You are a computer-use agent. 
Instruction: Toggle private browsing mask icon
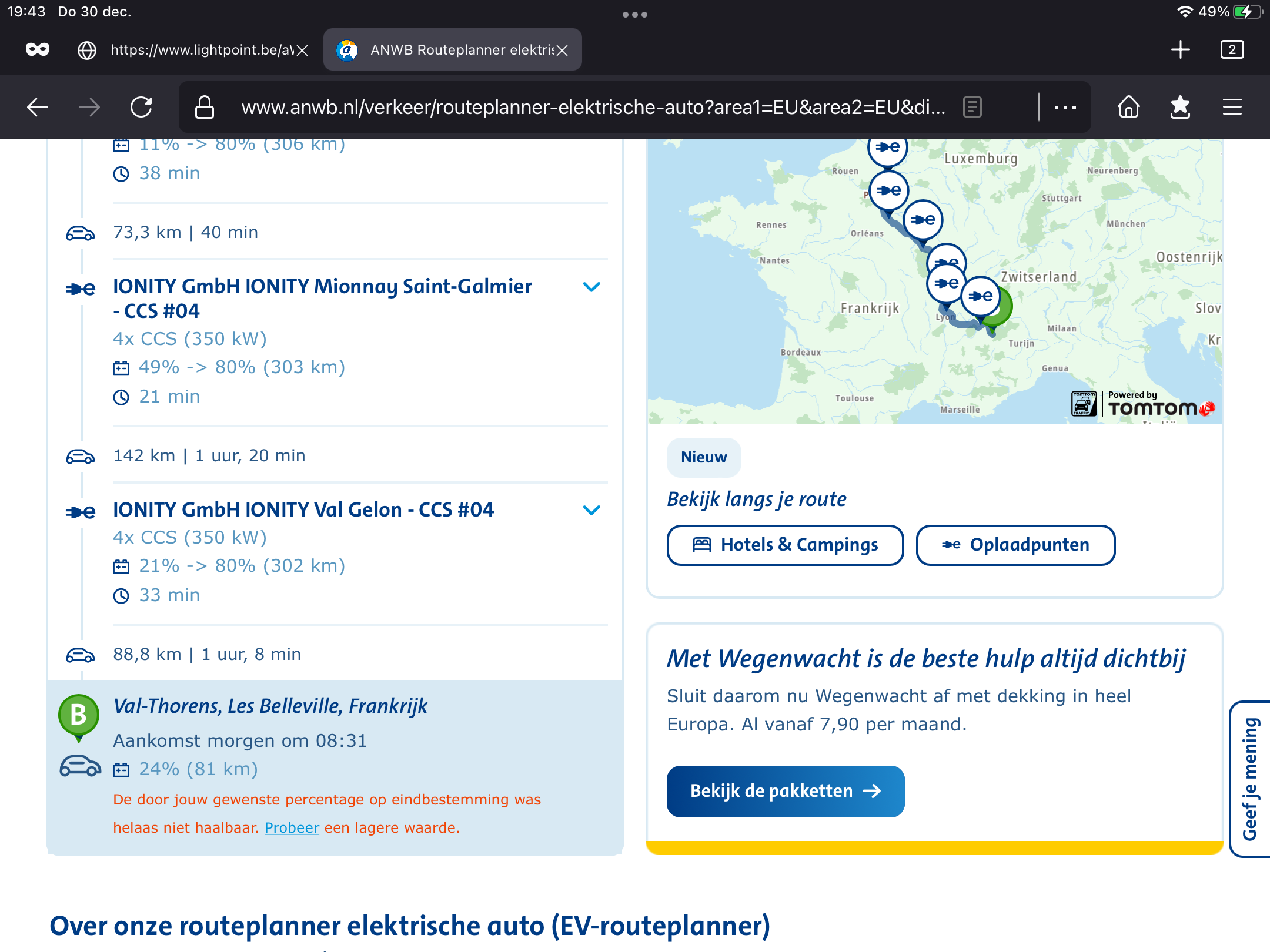(38, 50)
